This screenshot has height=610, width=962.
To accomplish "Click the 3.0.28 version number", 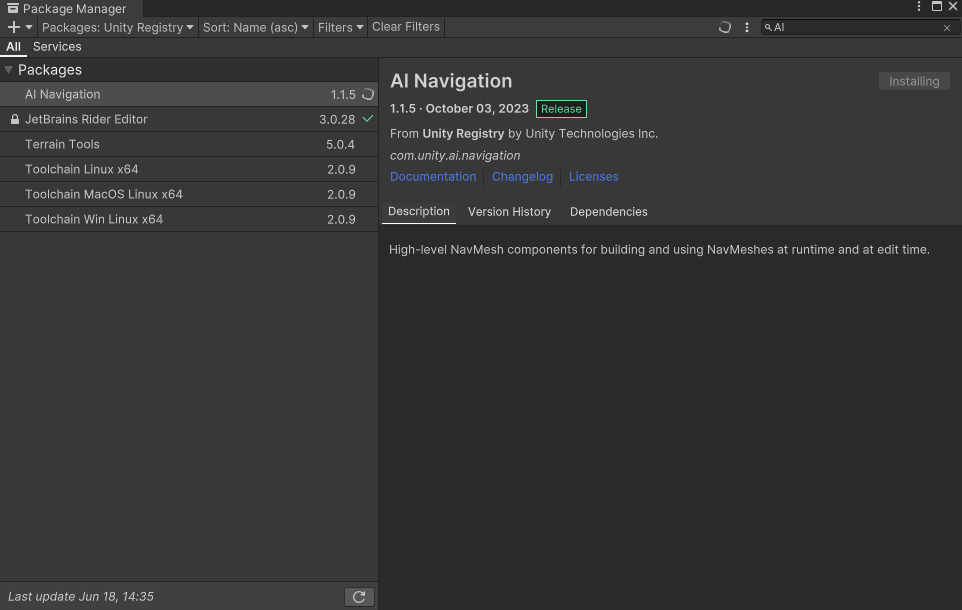I will pos(337,120).
